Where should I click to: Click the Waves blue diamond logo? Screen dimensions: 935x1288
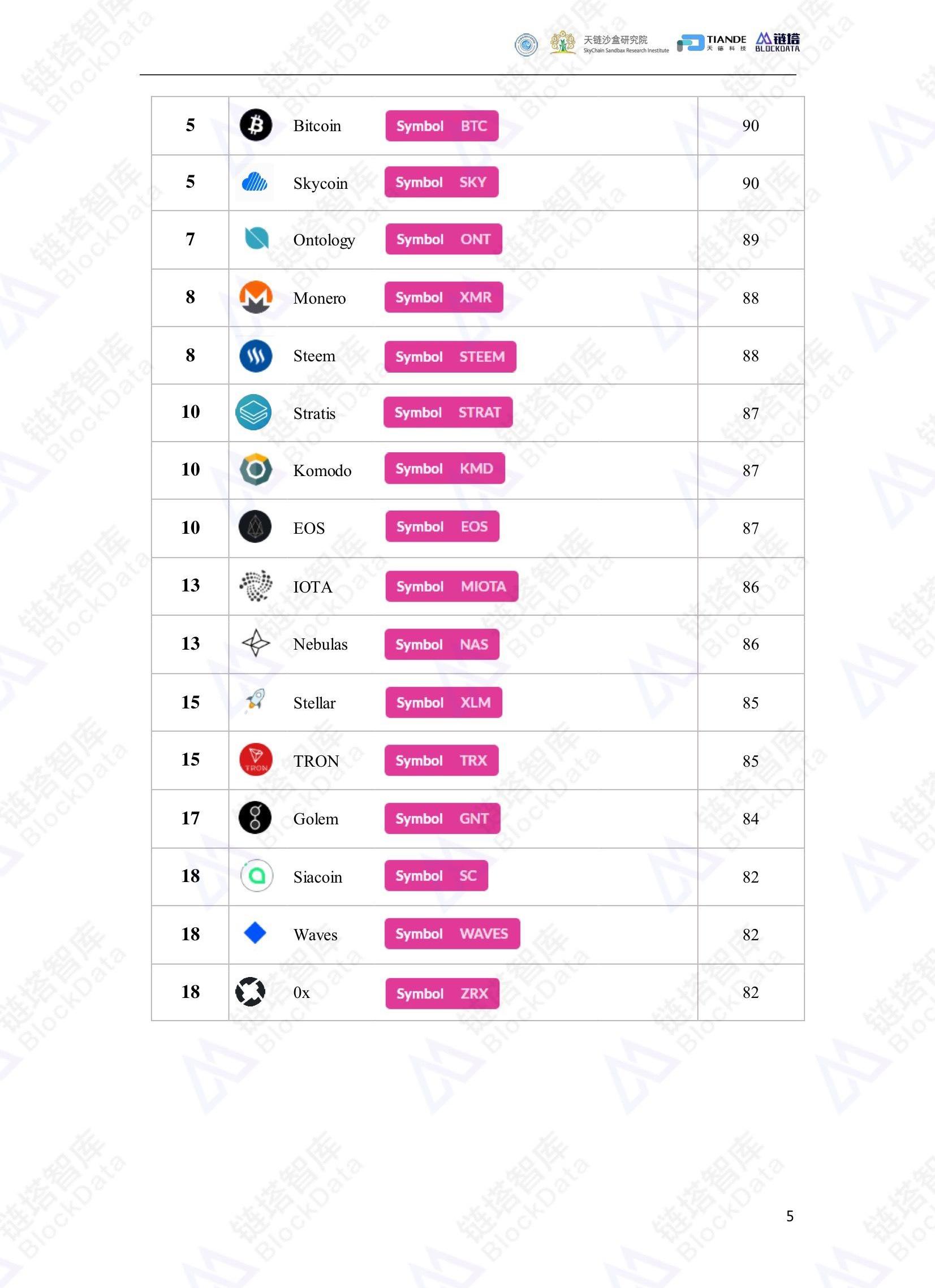click(255, 932)
